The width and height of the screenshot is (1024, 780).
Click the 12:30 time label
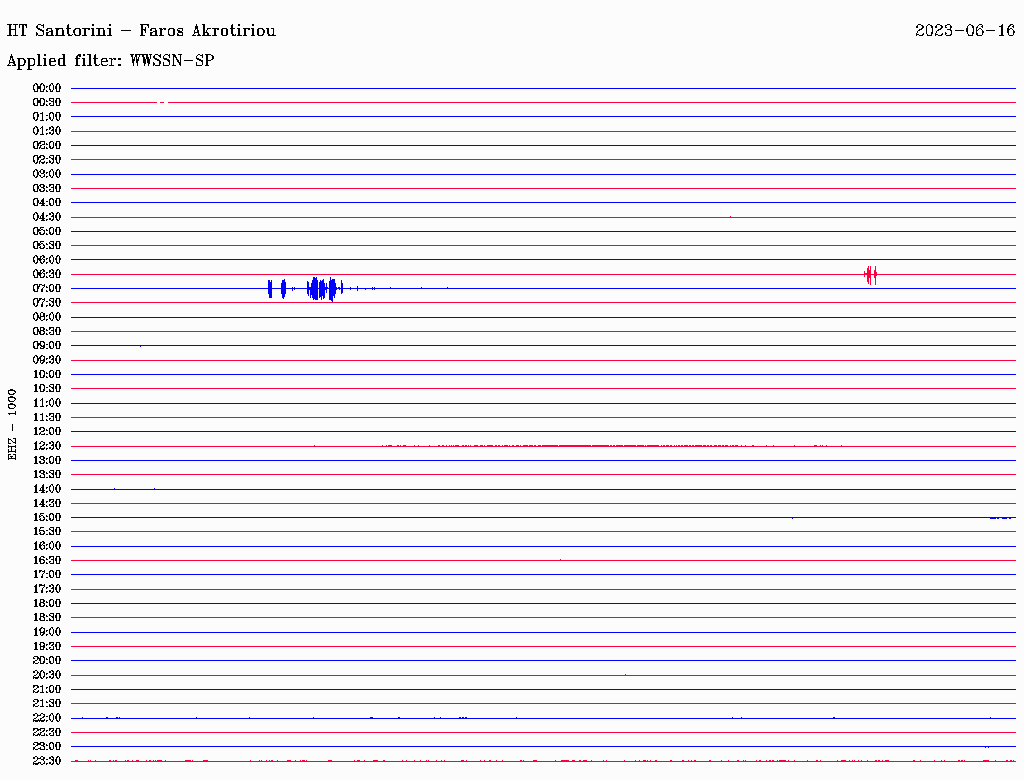[x=47, y=446]
